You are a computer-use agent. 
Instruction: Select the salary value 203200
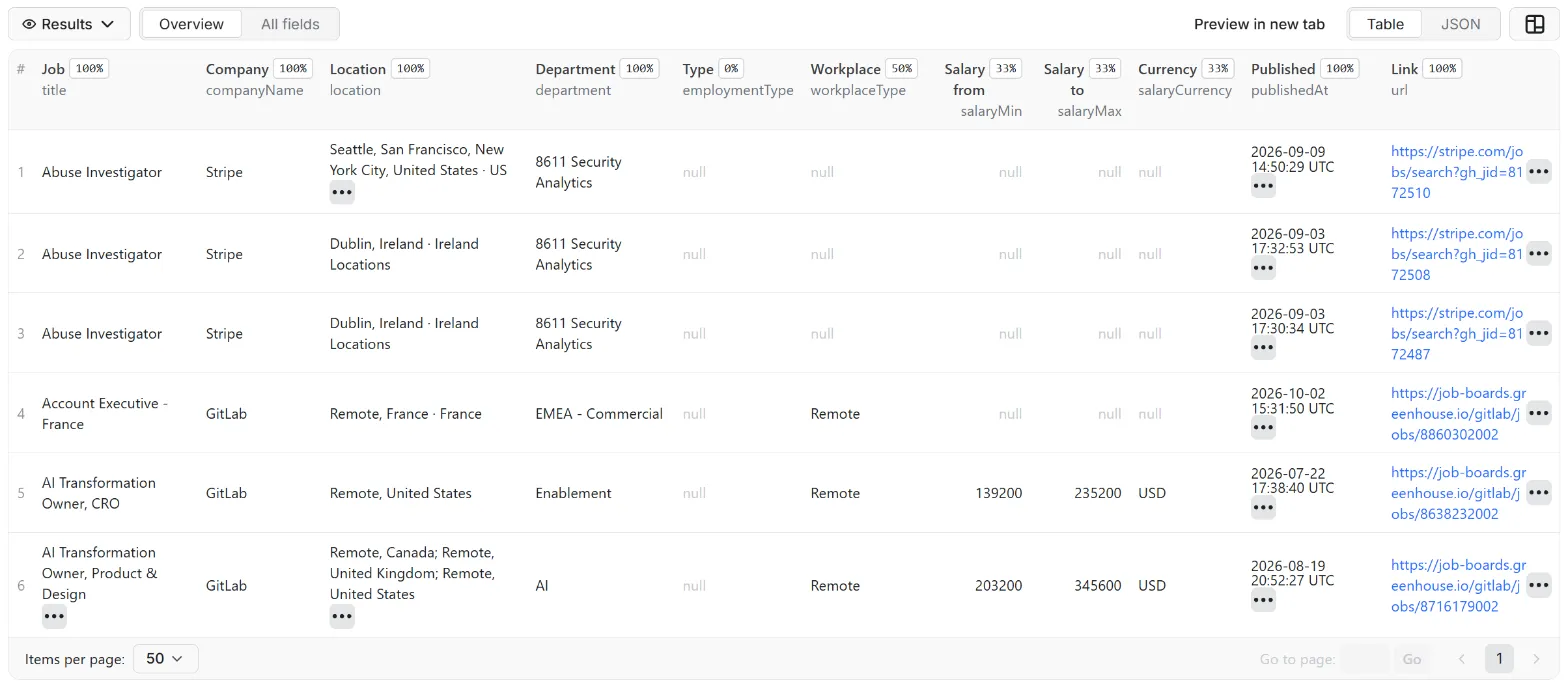(x=998, y=585)
